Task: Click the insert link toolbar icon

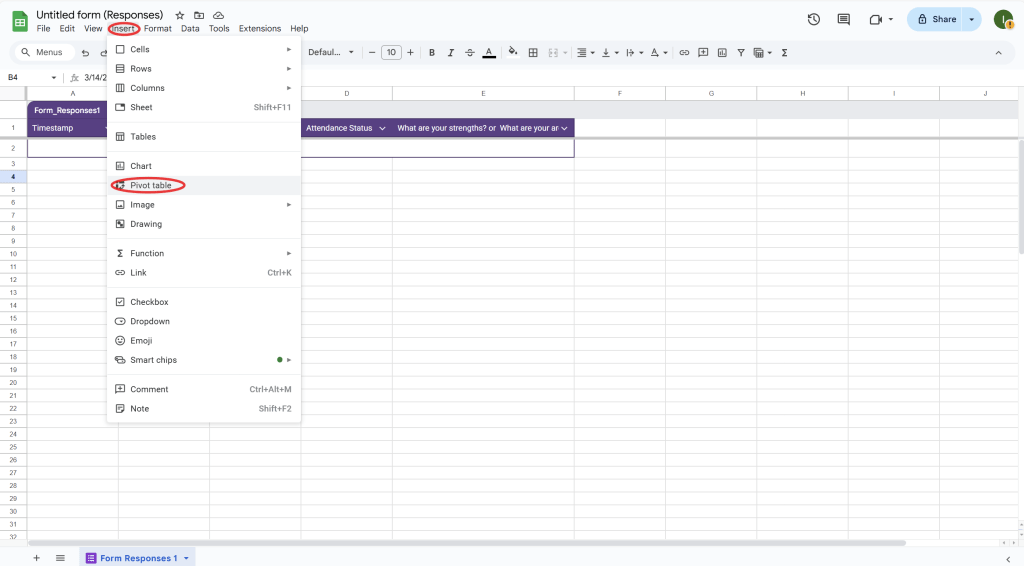Action: click(x=684, y=52)
